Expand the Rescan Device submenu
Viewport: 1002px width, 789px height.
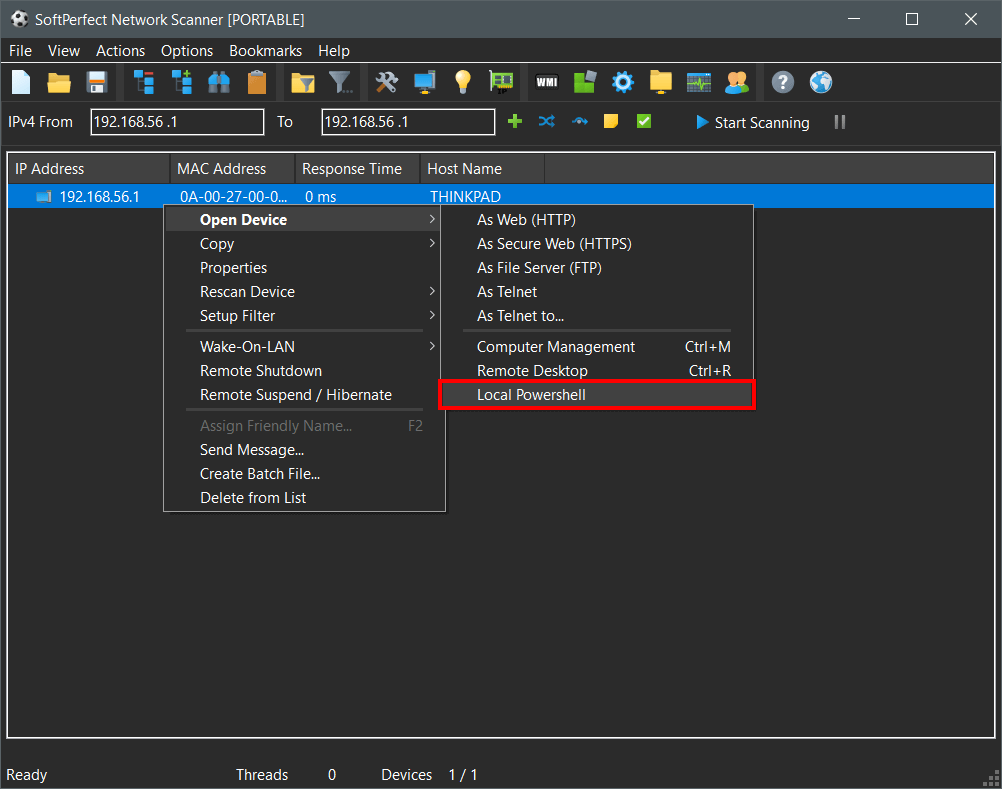[304, 292]
